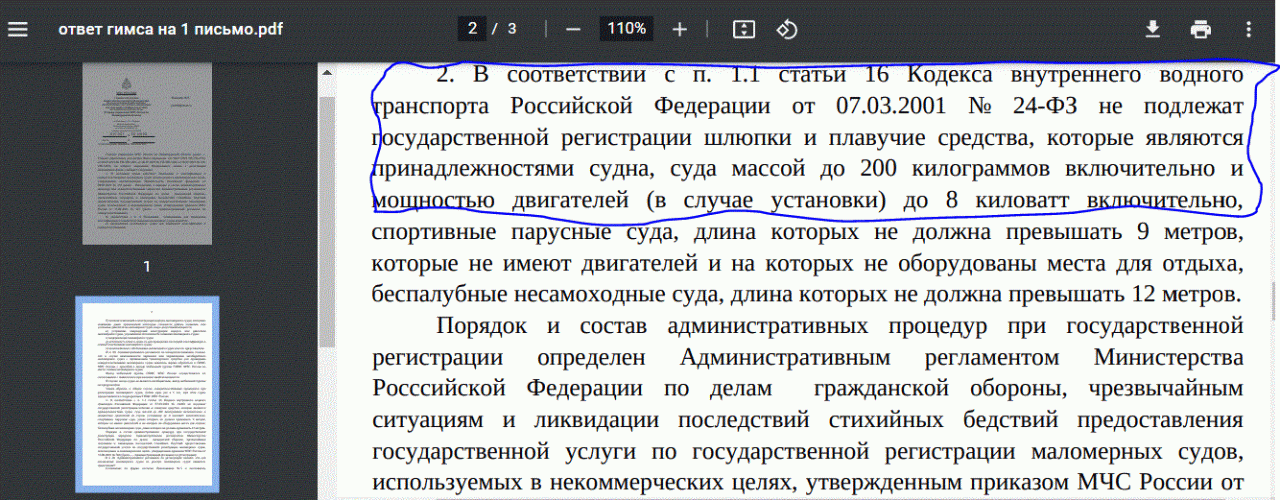The image size is (1280, 500).
Task: Toggle the sidebar with the hamburger menu icon
Action: click(x=18, y=29)
